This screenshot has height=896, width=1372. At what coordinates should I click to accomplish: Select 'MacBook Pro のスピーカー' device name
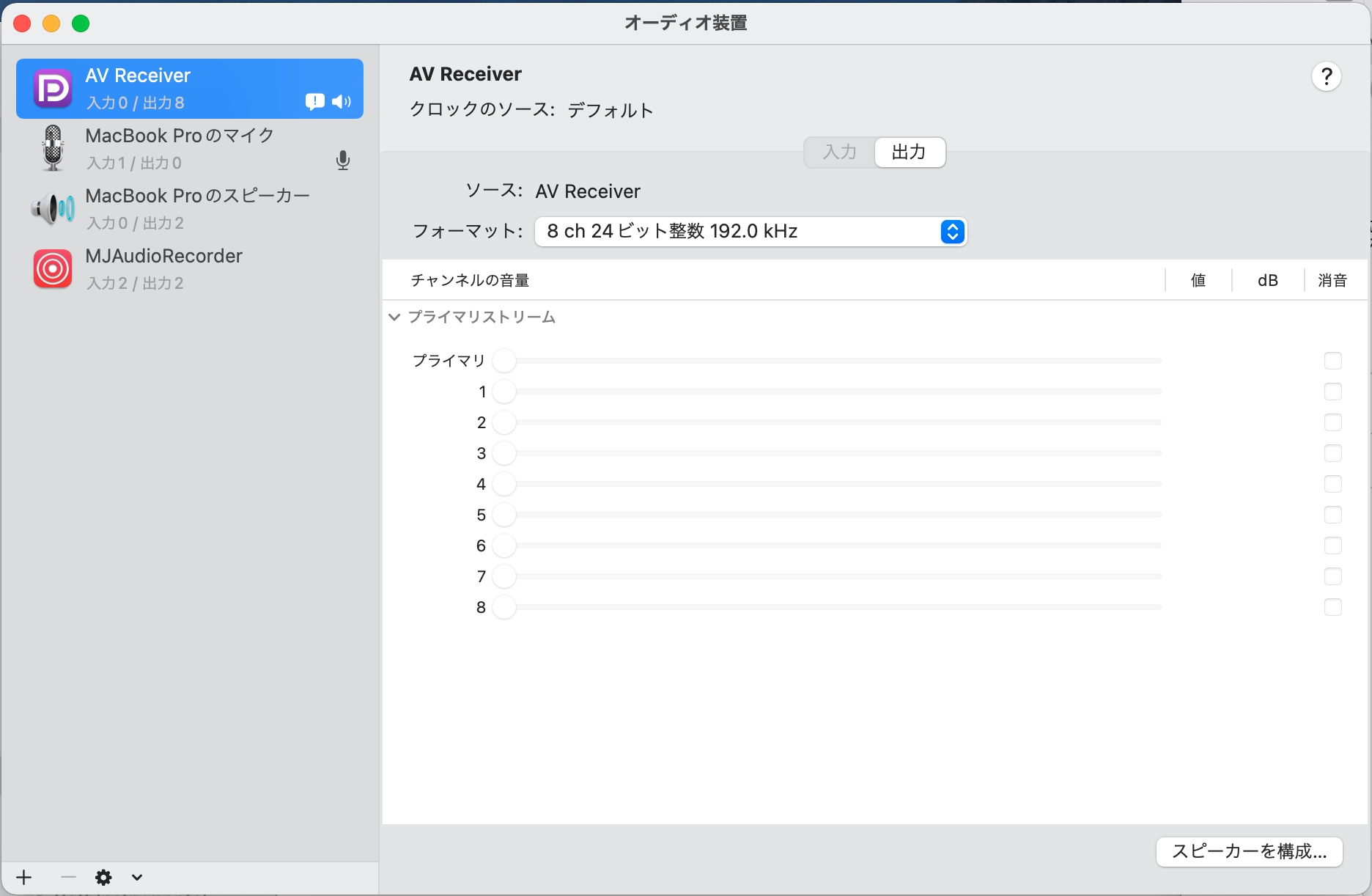pyautogui.click(x=198, y=196)
